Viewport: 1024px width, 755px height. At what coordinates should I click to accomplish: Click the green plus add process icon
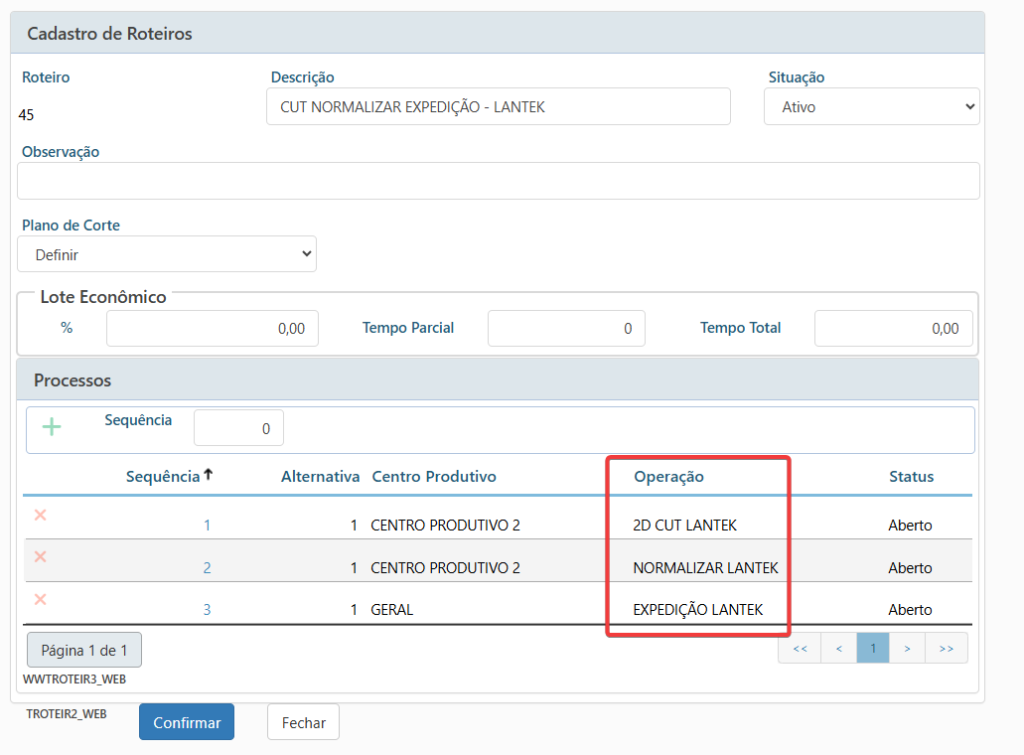click(x=51, y=427)
